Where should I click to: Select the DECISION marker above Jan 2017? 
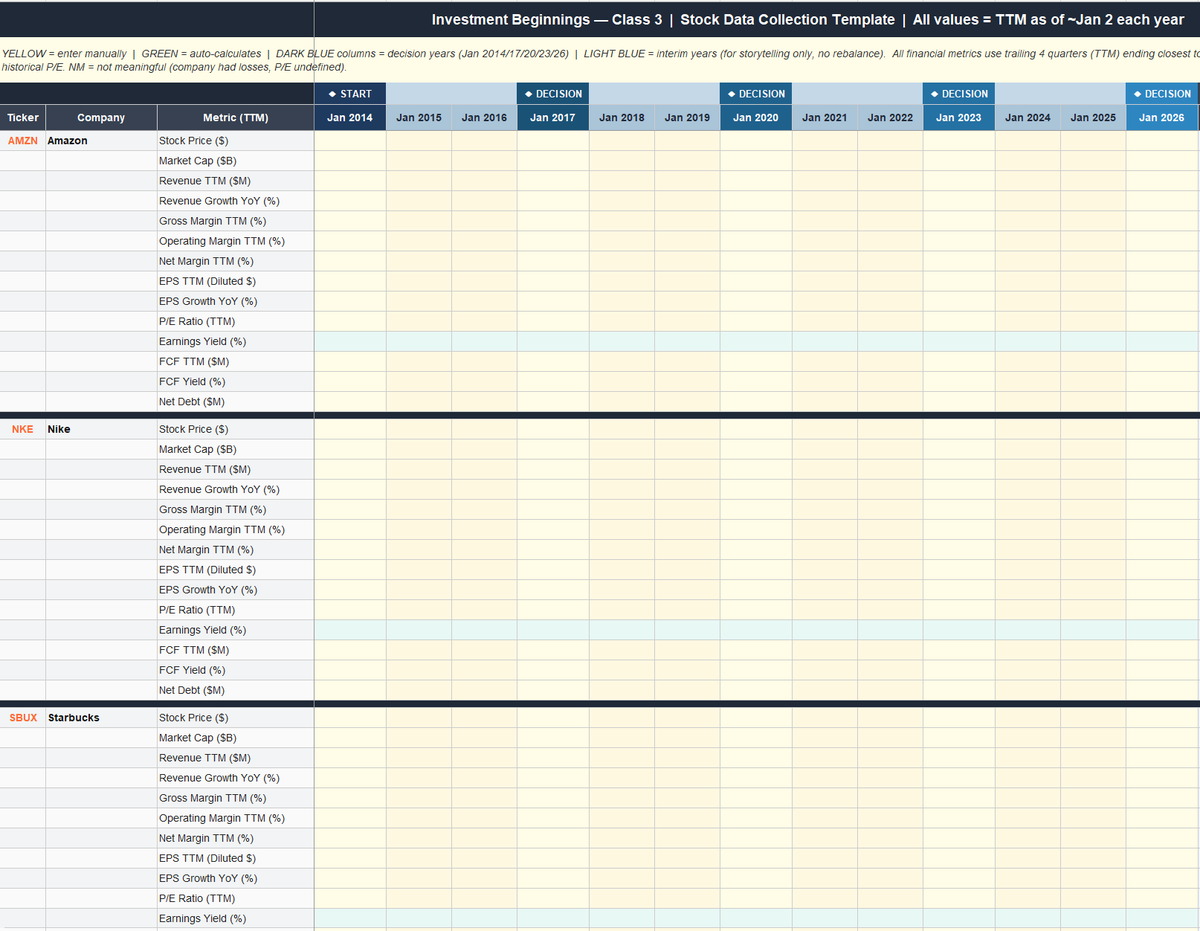(553, 94)
